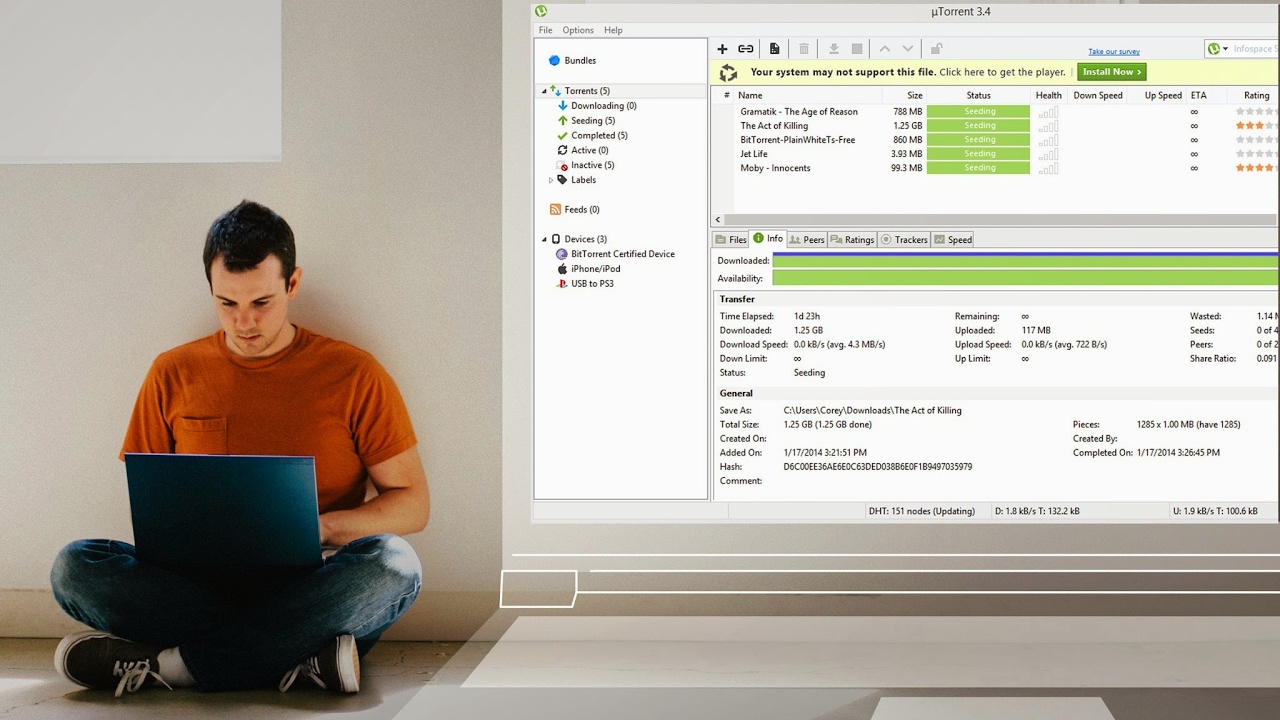Click the blue Downloading arrow icon in the sidebar

(x=563, y=106)
